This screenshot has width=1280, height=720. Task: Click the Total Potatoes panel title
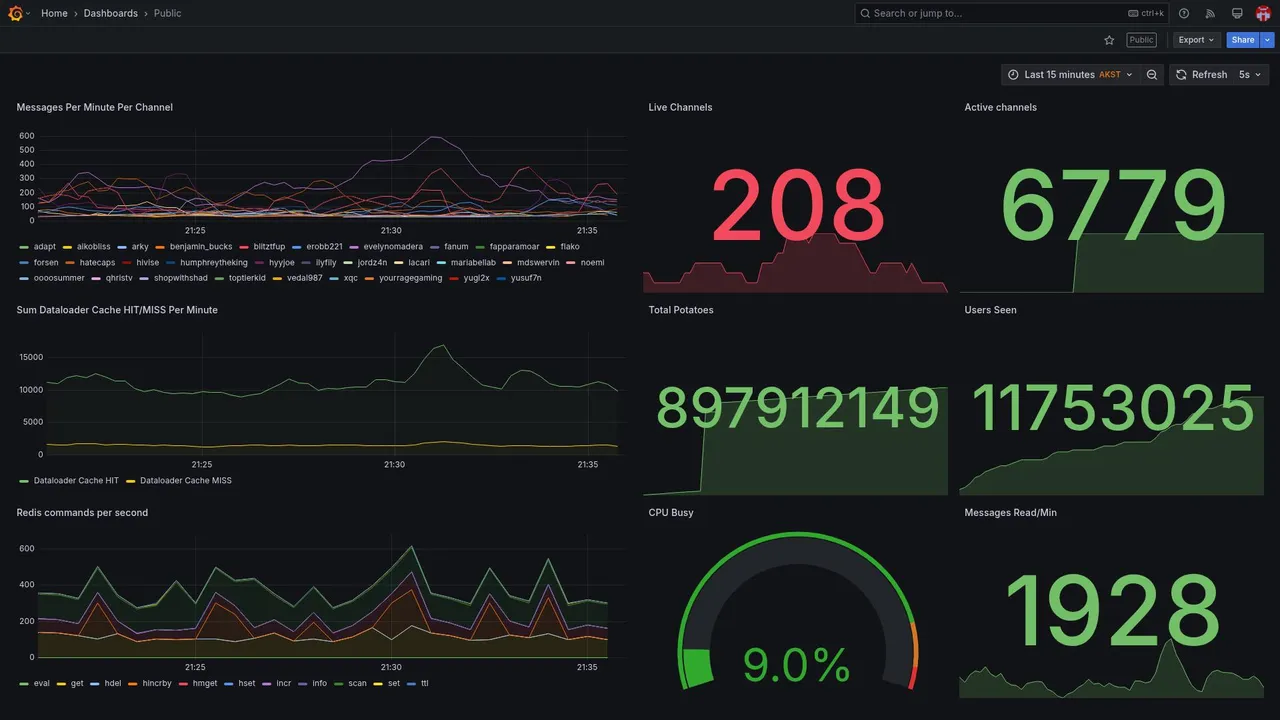(x=681, y=310)
